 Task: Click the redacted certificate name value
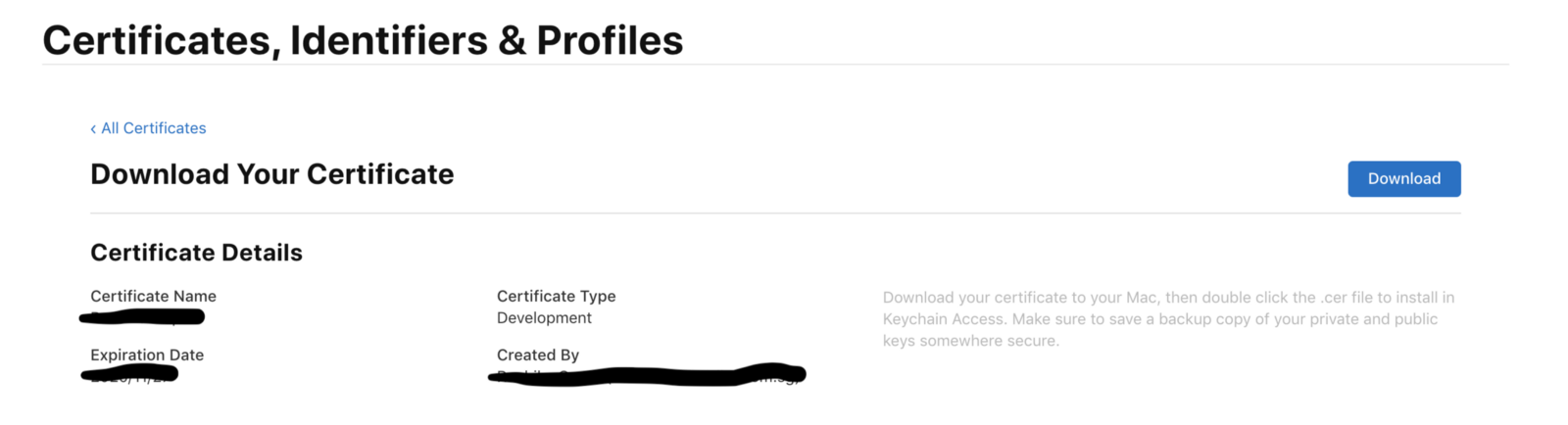click(x=142, y=316)
